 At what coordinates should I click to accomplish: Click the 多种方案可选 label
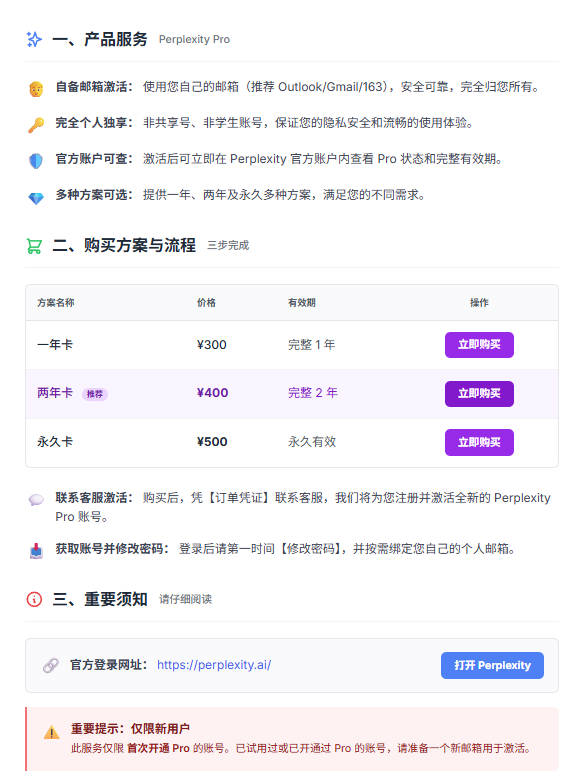pos(94,195)
